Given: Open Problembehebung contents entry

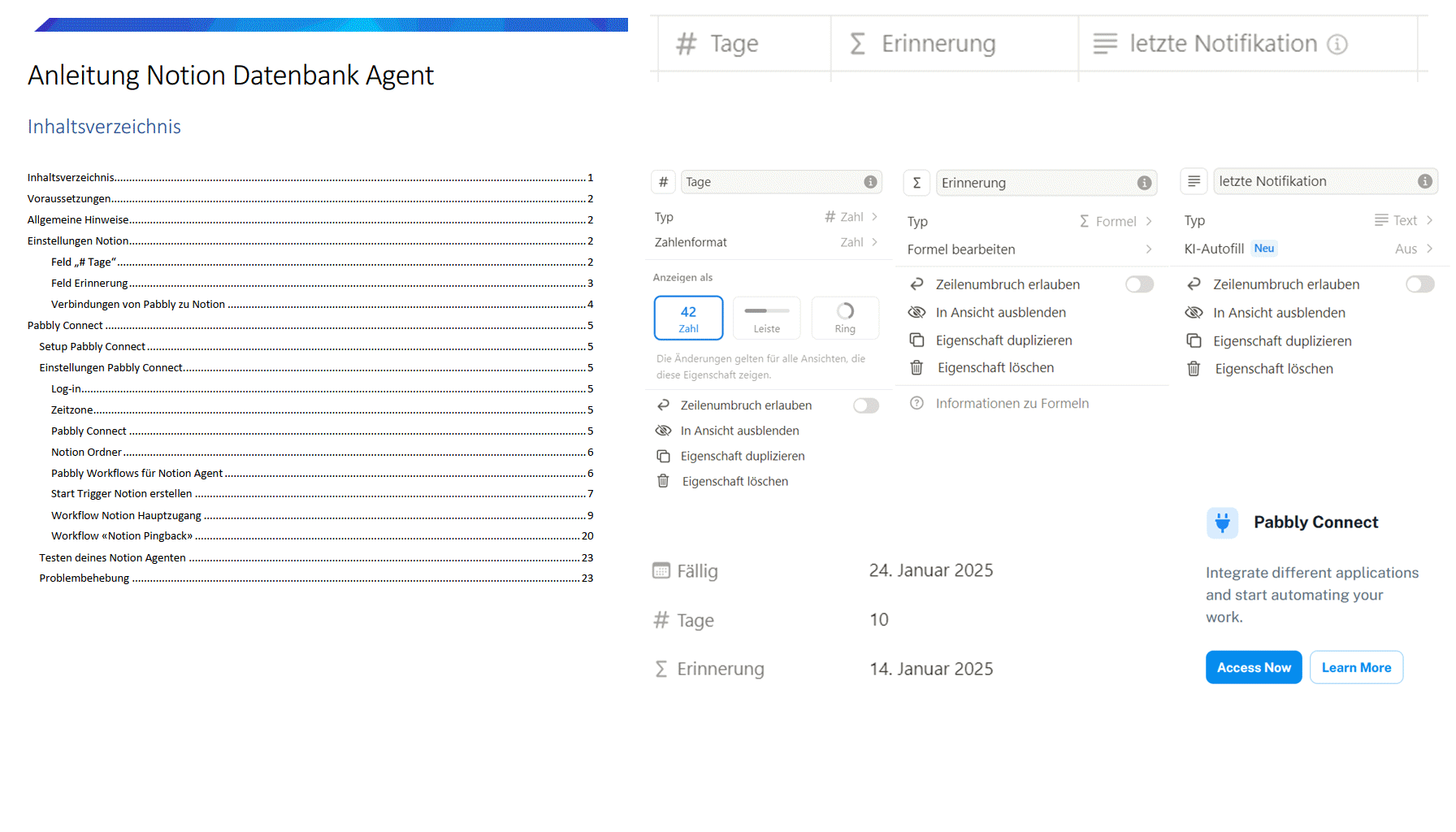Looking at the screenshot, I should click(x=316, y=578).
